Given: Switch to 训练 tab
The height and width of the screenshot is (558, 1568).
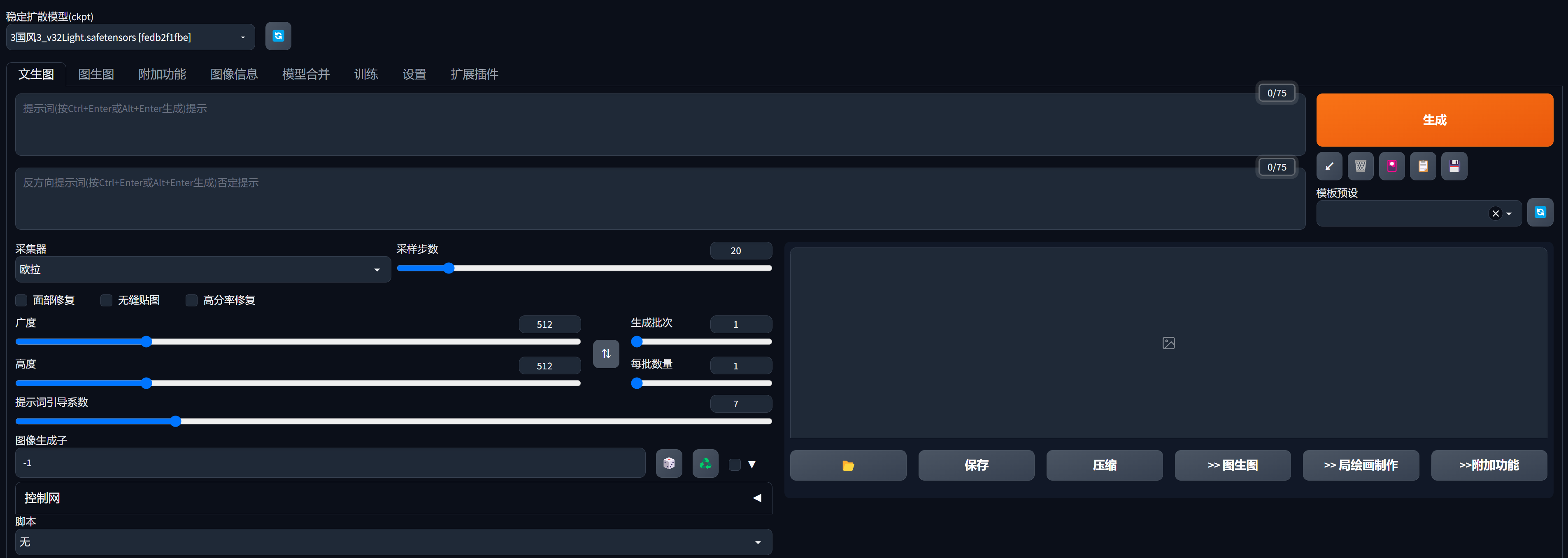Looking at the screenshot, I should [366, 74].
